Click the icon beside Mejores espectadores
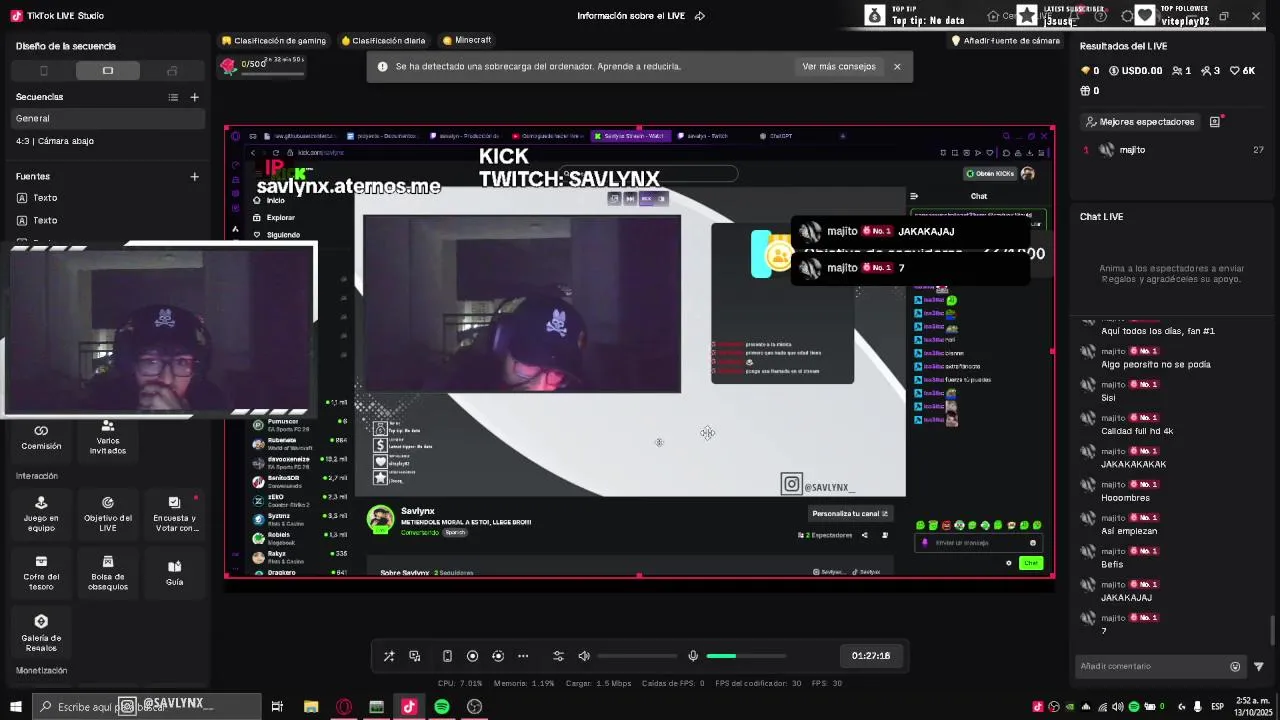The height and width of the screenshot is (720, 1280). tap(1215, 122)
